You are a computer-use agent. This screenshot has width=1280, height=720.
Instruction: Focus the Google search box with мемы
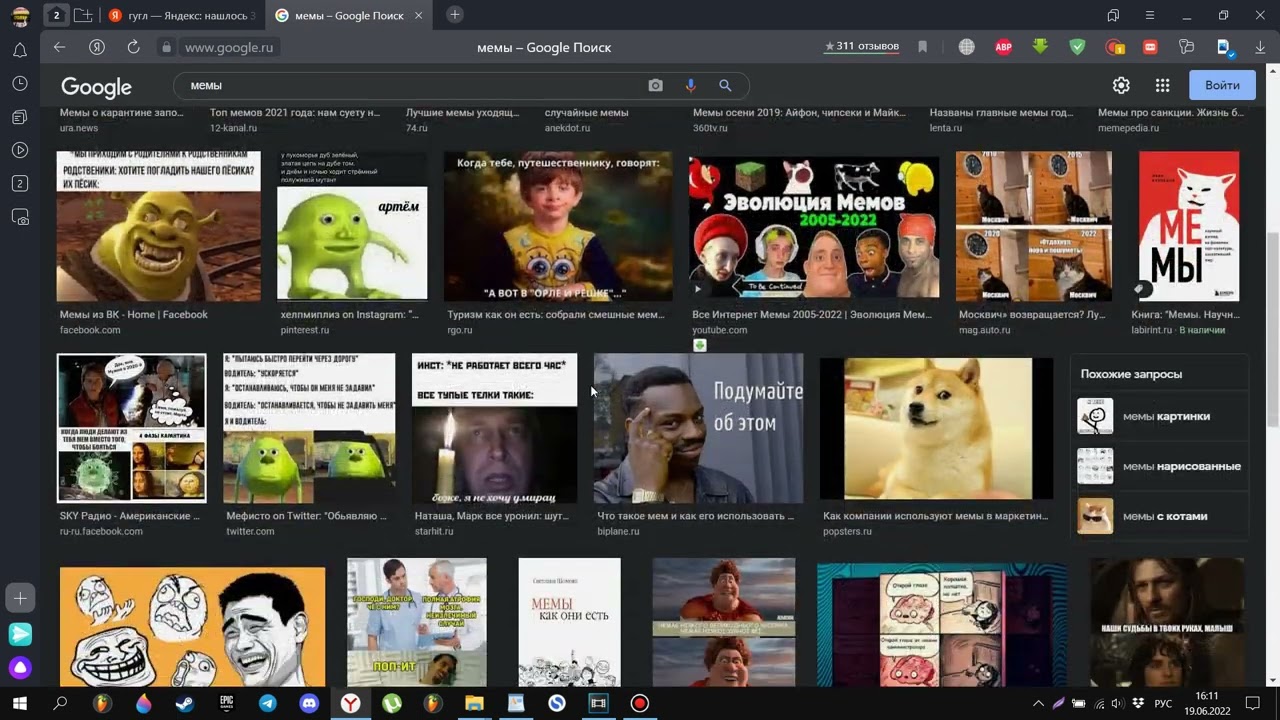415,86
